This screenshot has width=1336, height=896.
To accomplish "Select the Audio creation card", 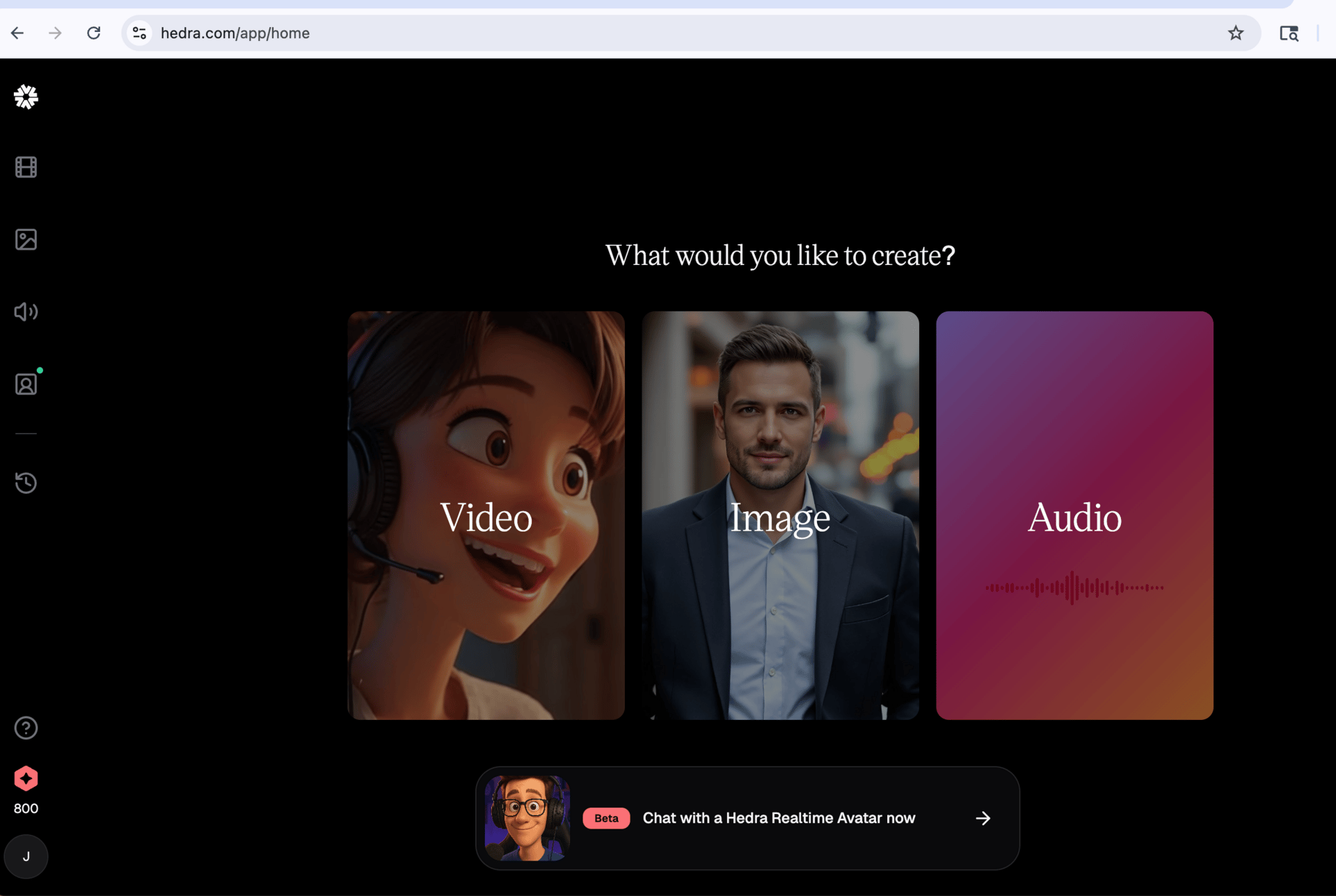I will click(x=1074, y=515).
